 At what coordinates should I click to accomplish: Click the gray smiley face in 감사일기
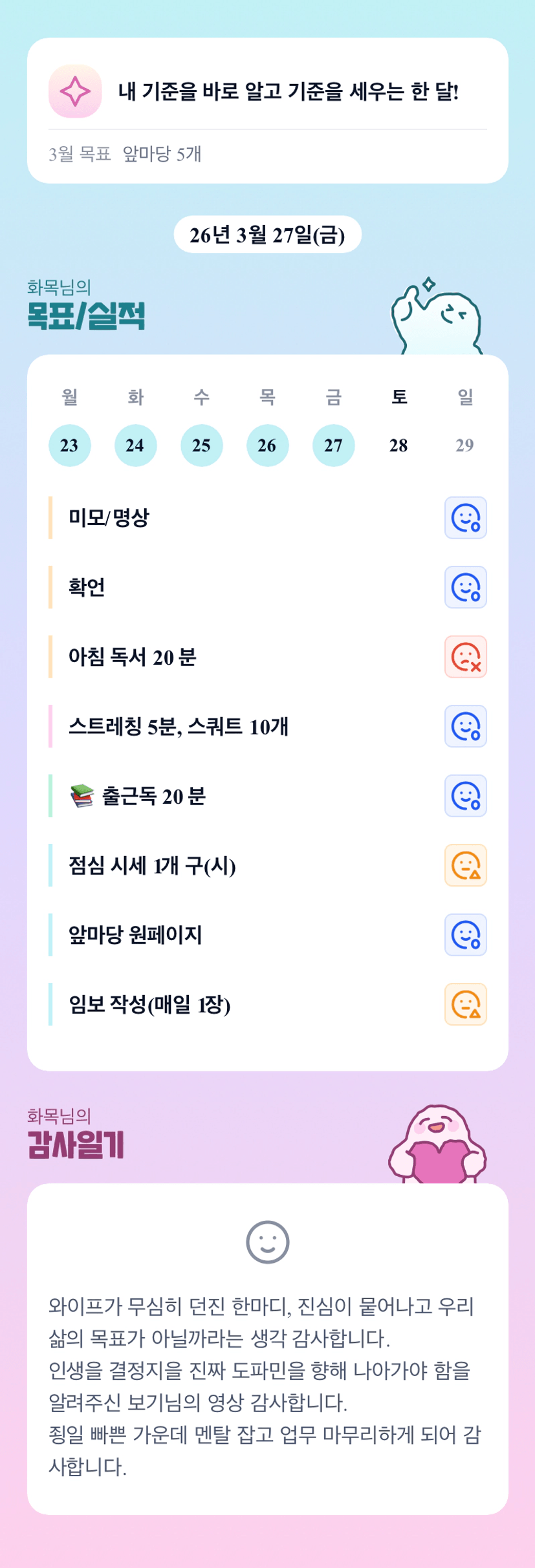pyautogui.click(x=267, y=1241)
